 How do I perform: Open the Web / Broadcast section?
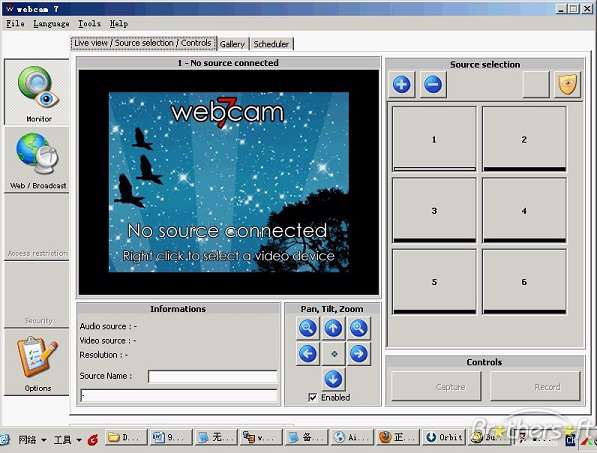tap(37, 160)
